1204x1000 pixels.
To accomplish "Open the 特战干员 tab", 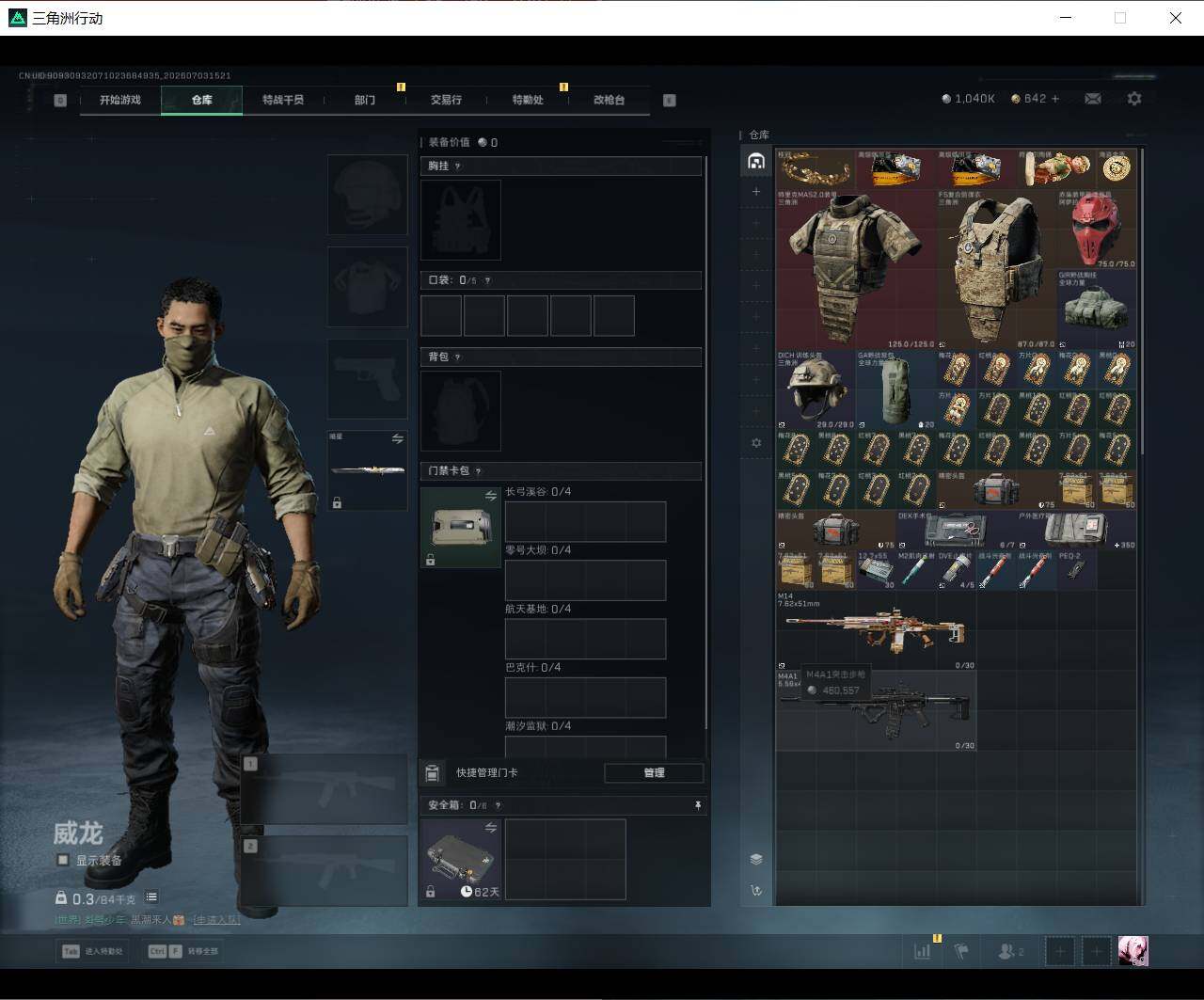I will 283,100.
